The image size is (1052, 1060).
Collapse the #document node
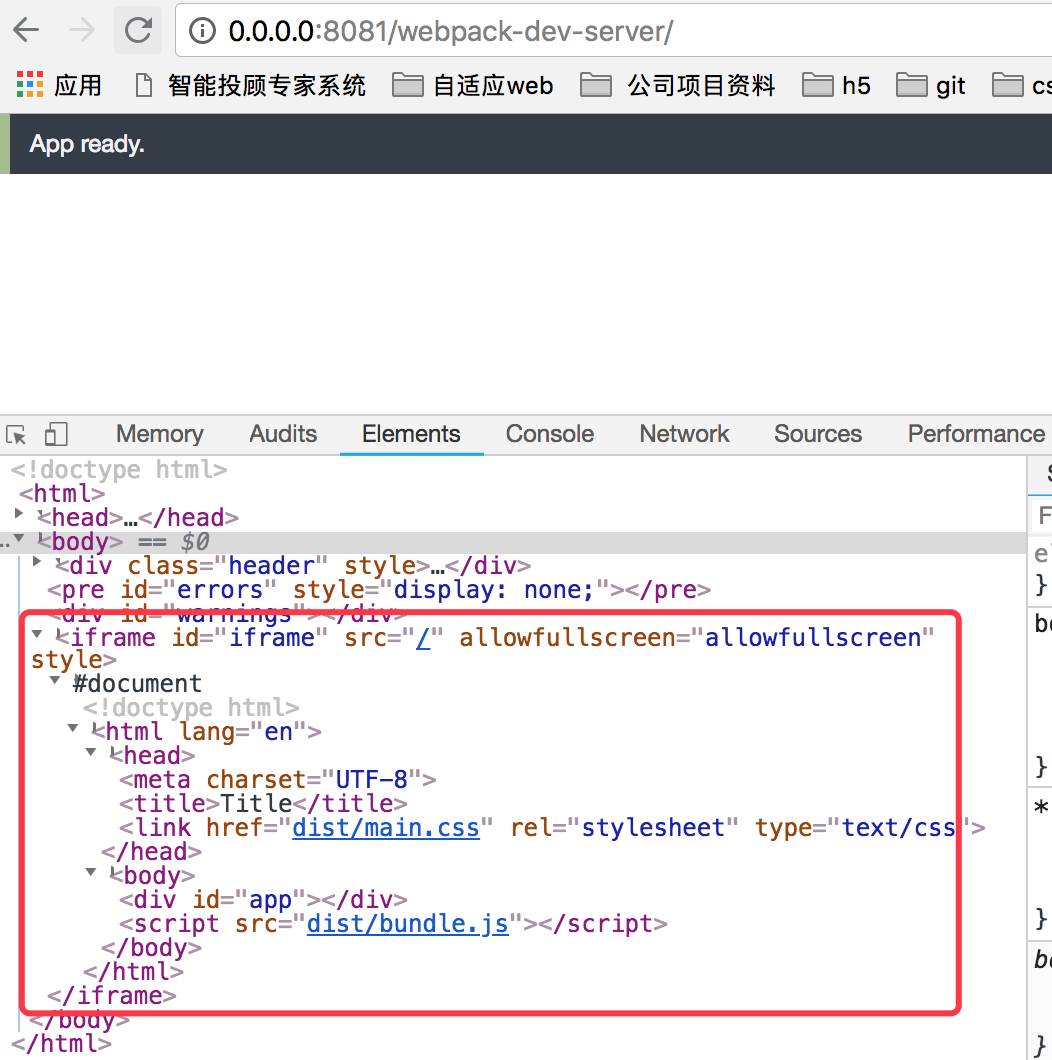pos(55,680)
